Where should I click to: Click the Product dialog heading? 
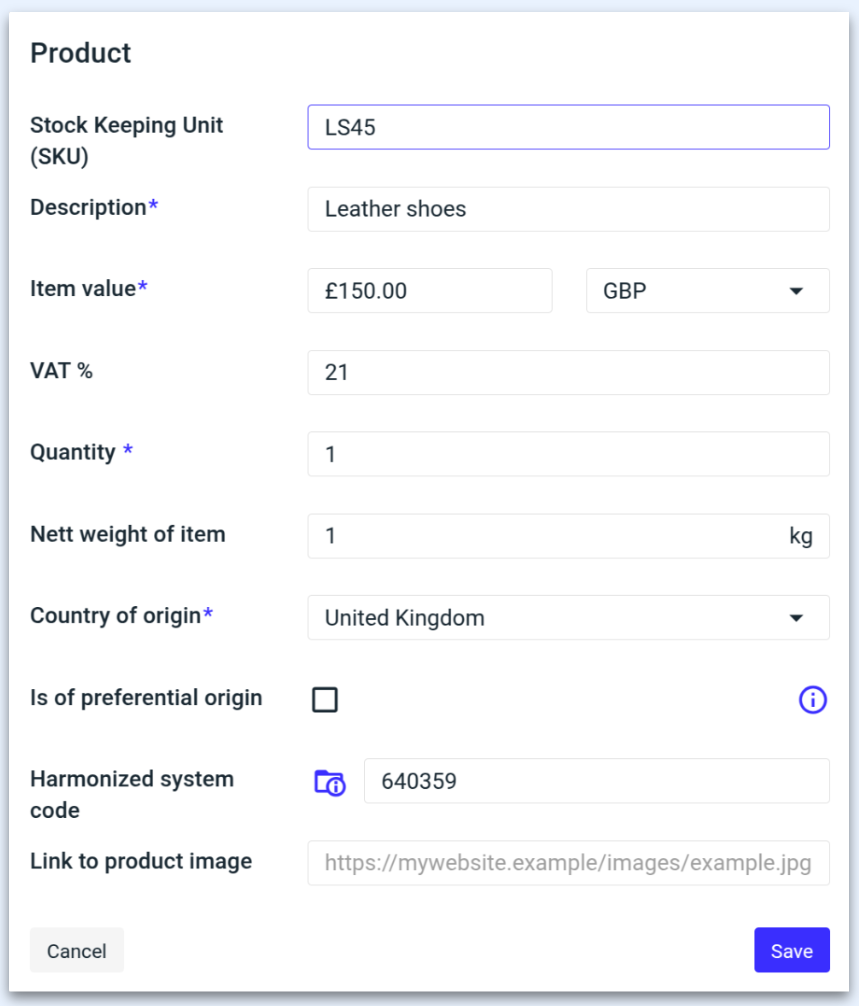pyautogui.click(x=81, y=53)
